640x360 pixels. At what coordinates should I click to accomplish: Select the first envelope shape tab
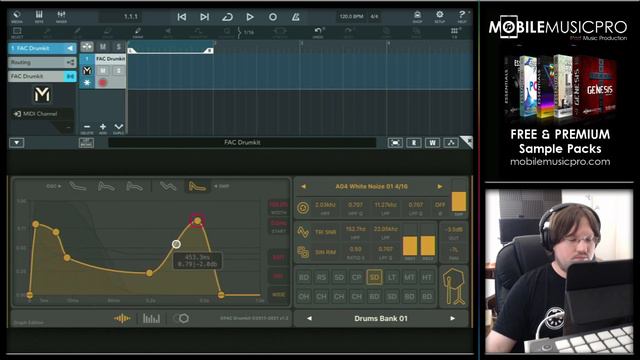pos(78,187)
